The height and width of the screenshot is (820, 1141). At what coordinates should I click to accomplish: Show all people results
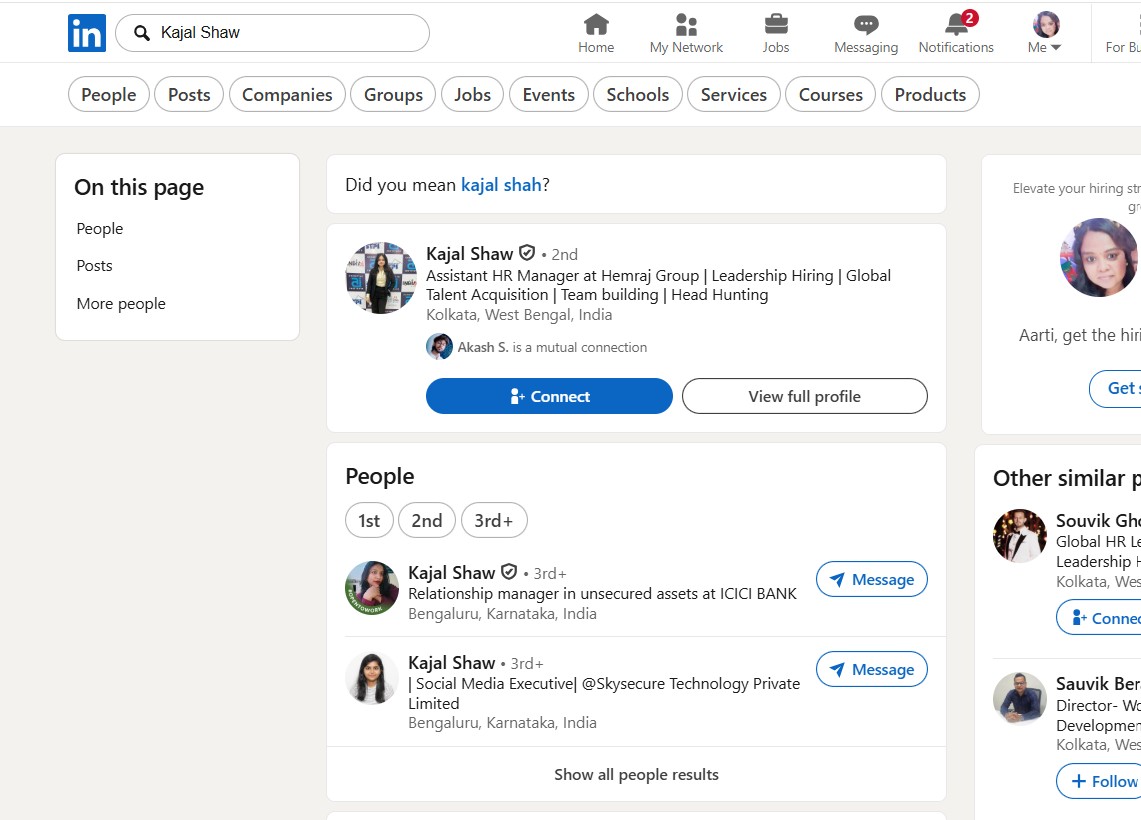(636, 774)
